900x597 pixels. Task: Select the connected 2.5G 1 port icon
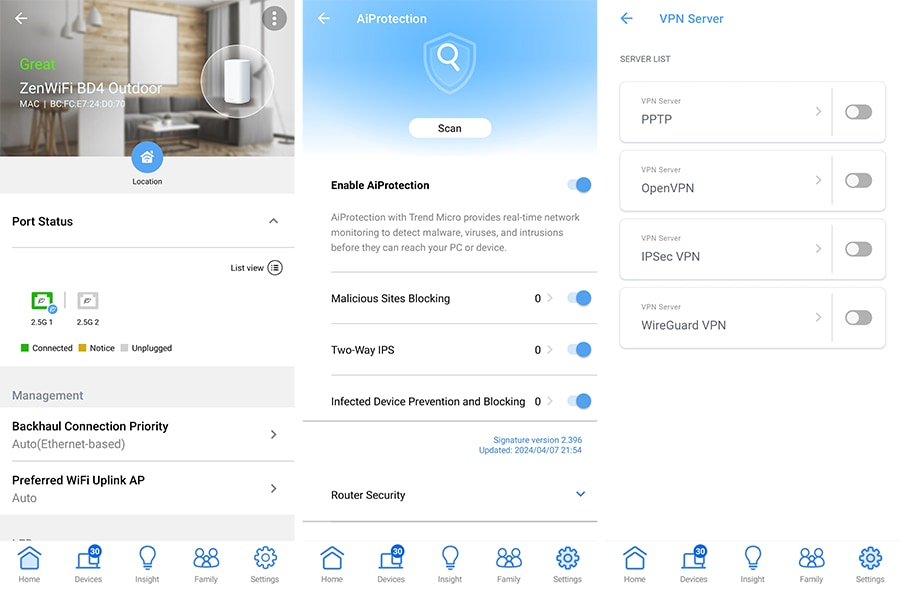click(42, 301)
